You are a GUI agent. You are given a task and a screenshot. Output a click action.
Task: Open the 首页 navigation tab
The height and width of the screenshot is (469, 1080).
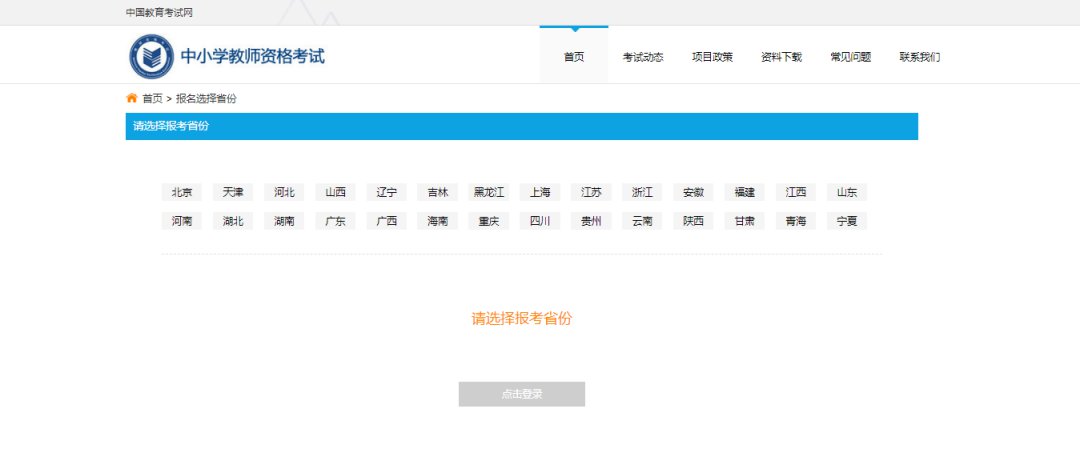573,57
